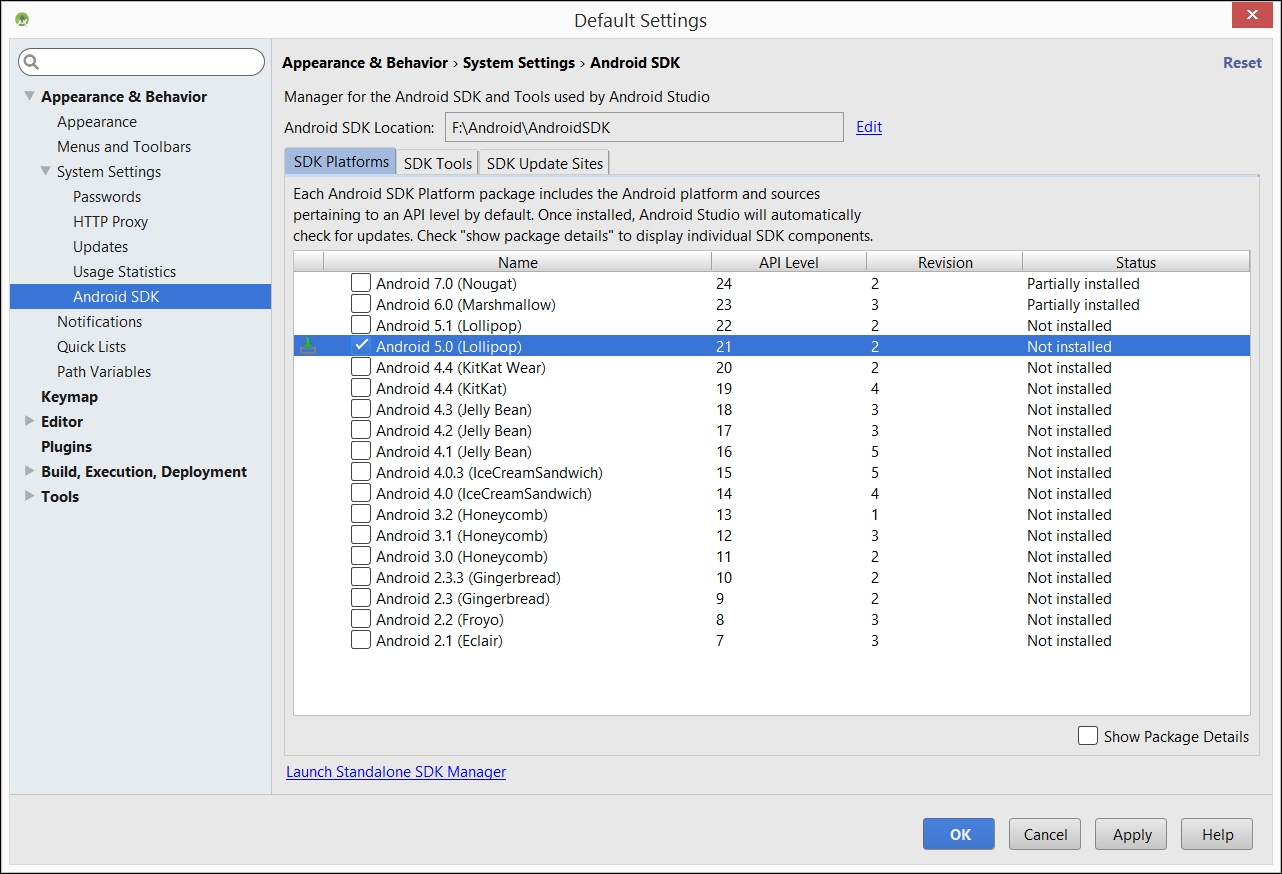Click the Android Studio icon in the title bar

pyautogui.click(x=22, y=19)
